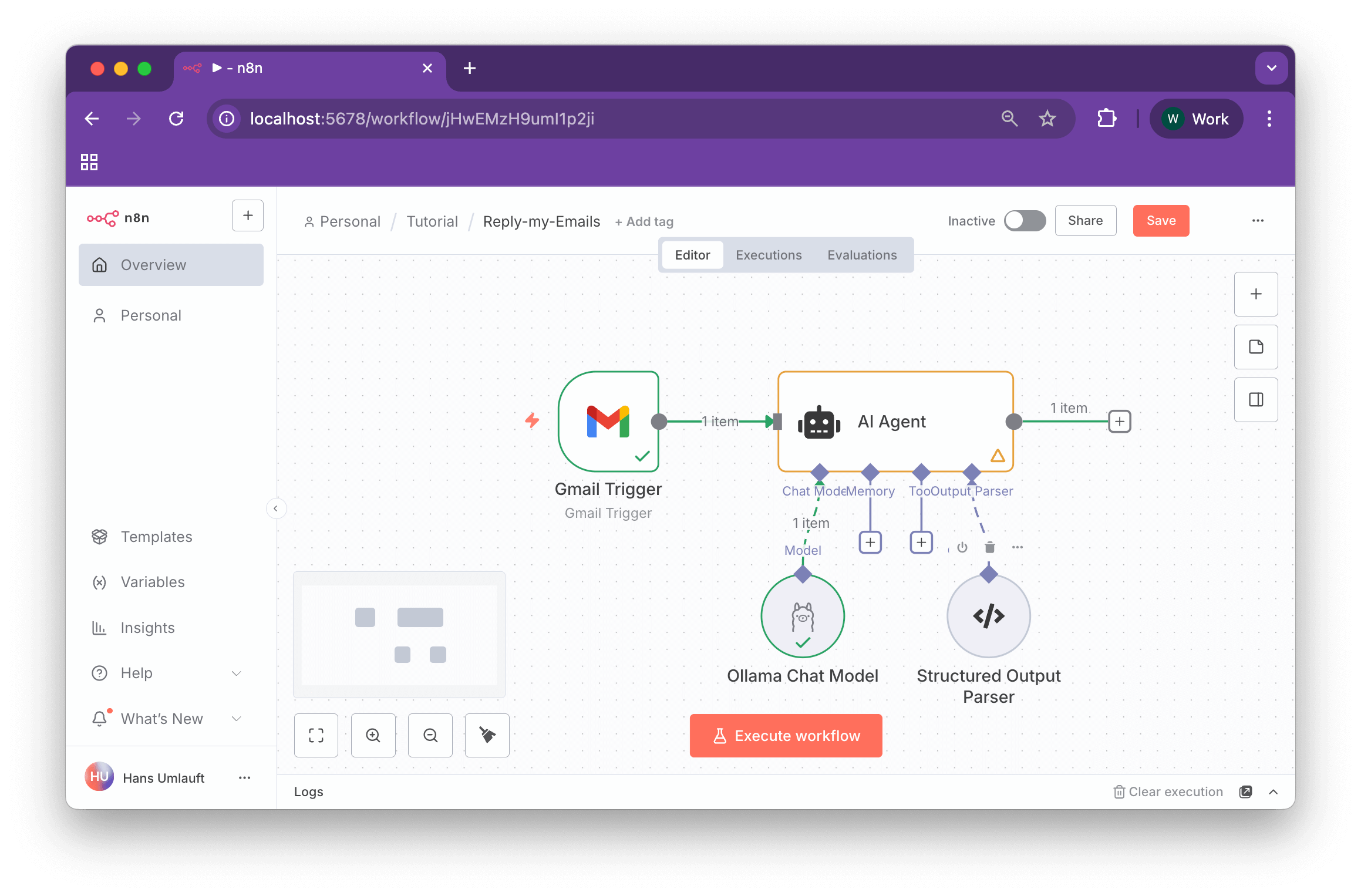Click the canvas minimap thumbnail
This screenshot has width=1361, height=896.
[399, 635]
